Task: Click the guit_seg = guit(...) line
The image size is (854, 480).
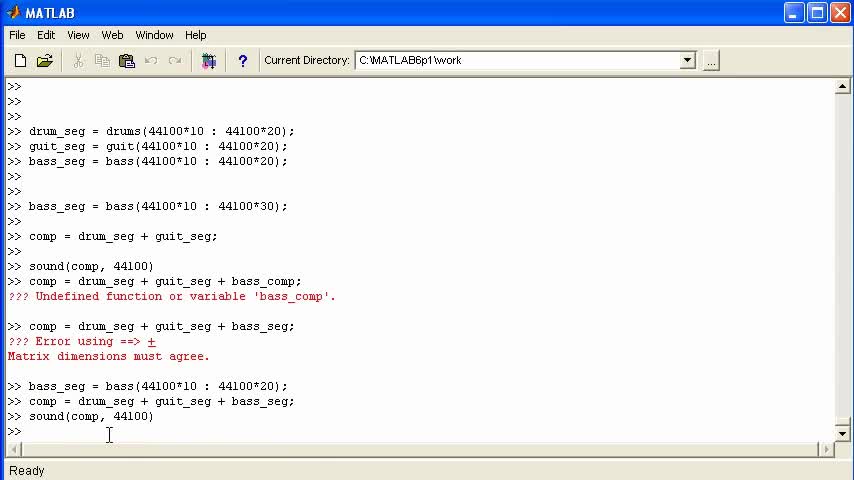Action: point(158,147)
